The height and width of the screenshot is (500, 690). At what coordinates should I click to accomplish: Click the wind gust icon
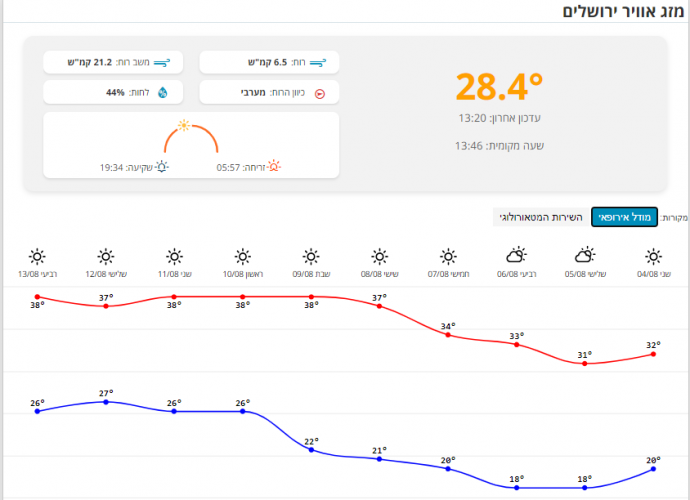163,63
